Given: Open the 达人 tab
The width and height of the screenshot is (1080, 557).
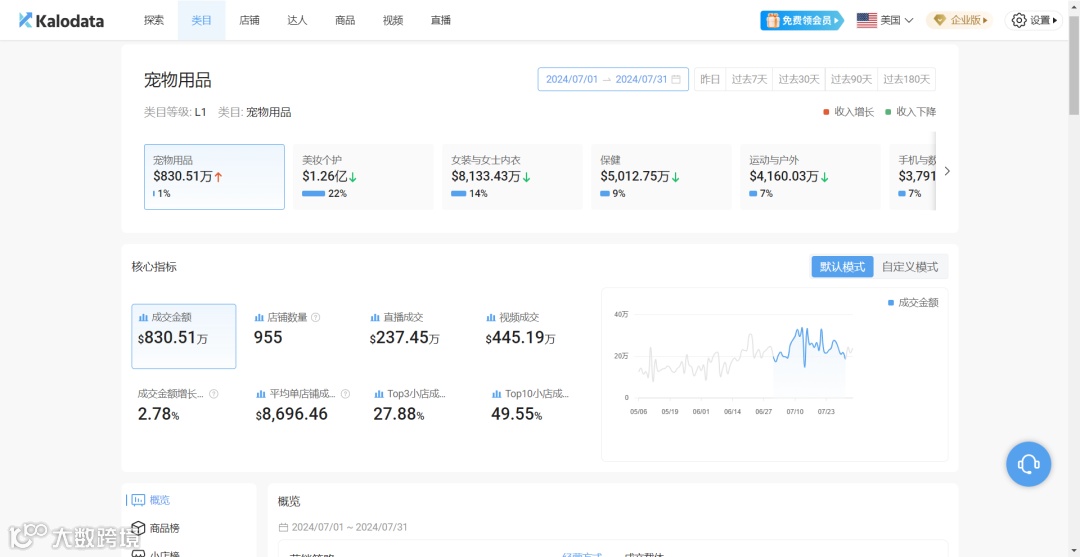Looking at the screenshot, I should (297, 21).
